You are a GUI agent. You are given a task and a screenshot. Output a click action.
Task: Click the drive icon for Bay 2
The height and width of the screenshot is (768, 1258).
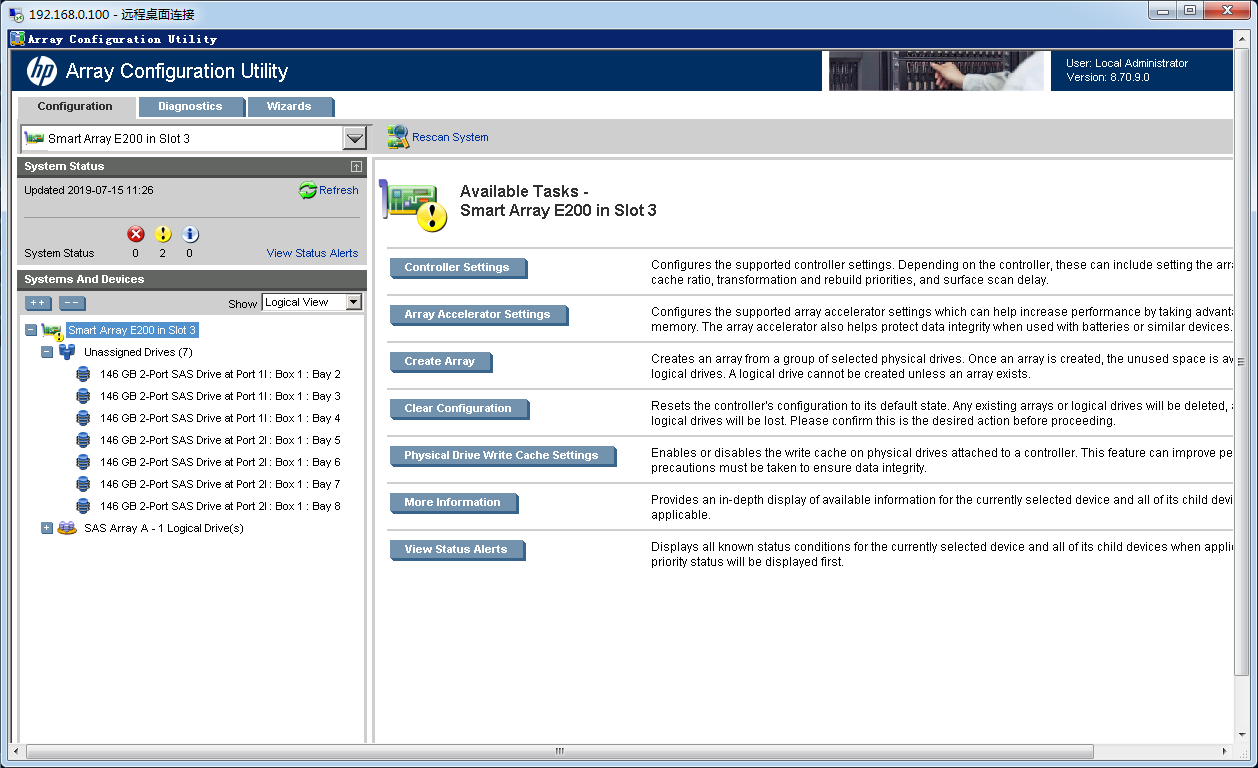(x=83, y=374)
